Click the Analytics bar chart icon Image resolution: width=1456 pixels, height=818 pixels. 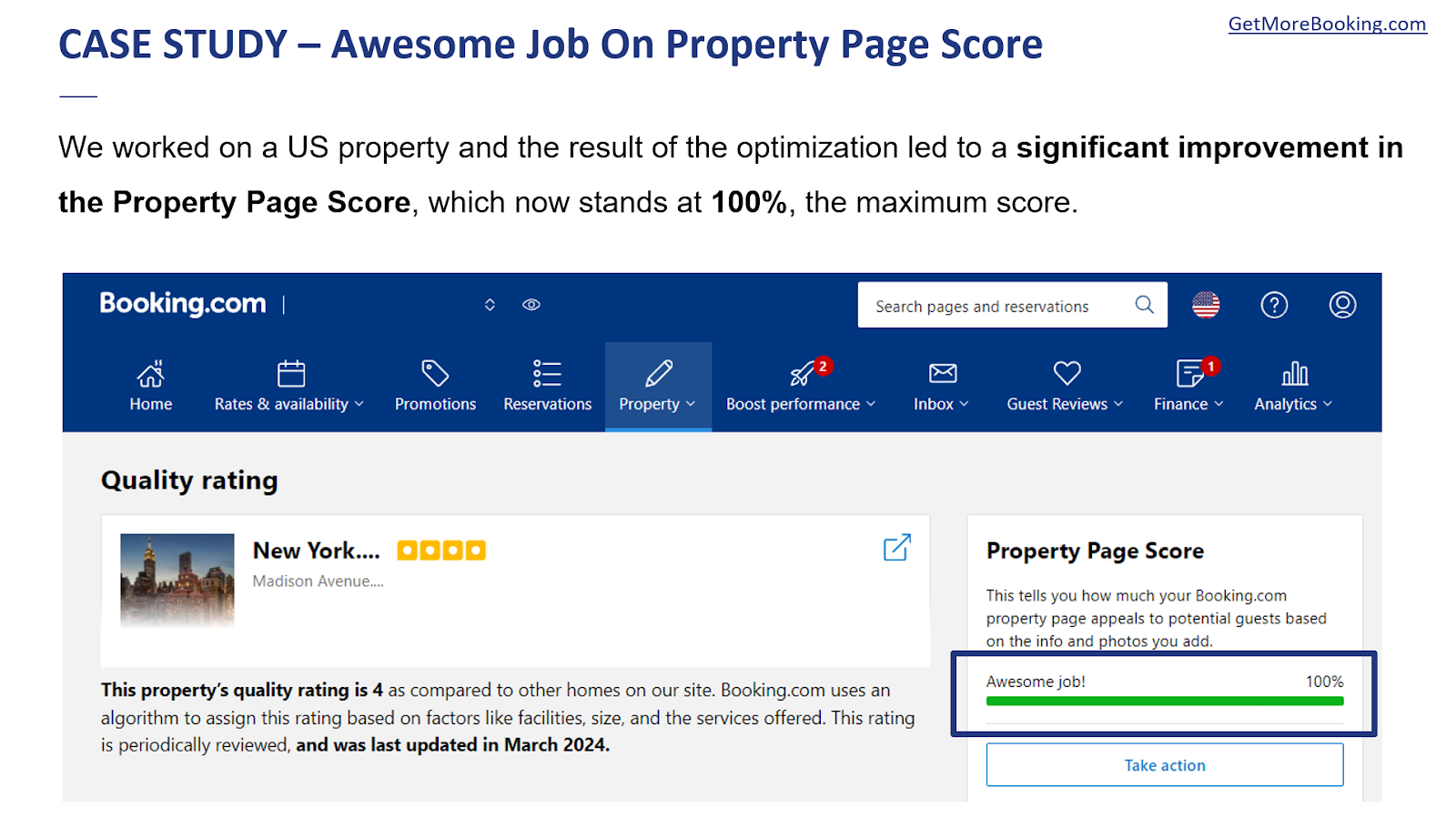[x=1295, y=373]
